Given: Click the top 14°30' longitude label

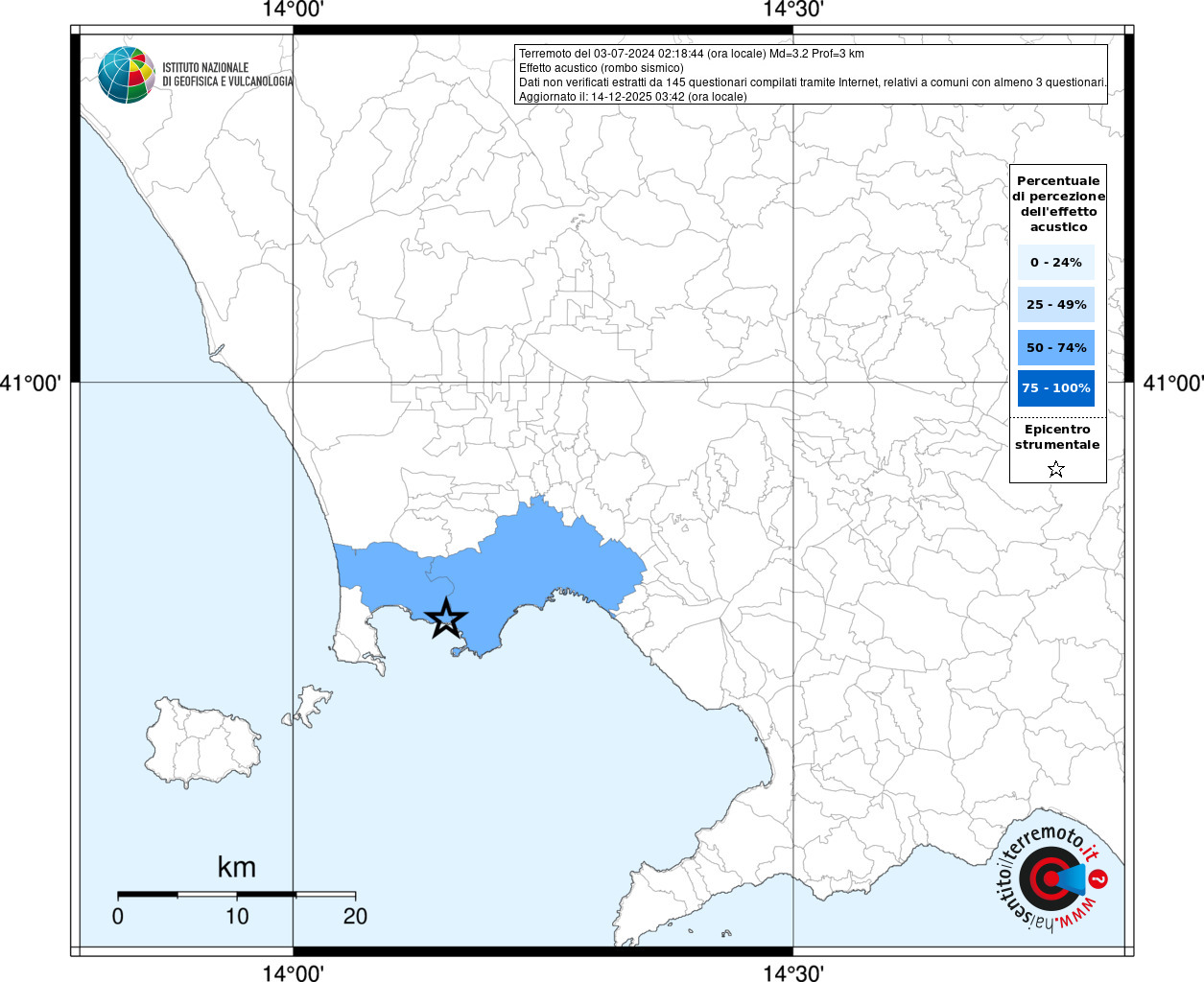Looking at the screenshot, I should (793, 10).
